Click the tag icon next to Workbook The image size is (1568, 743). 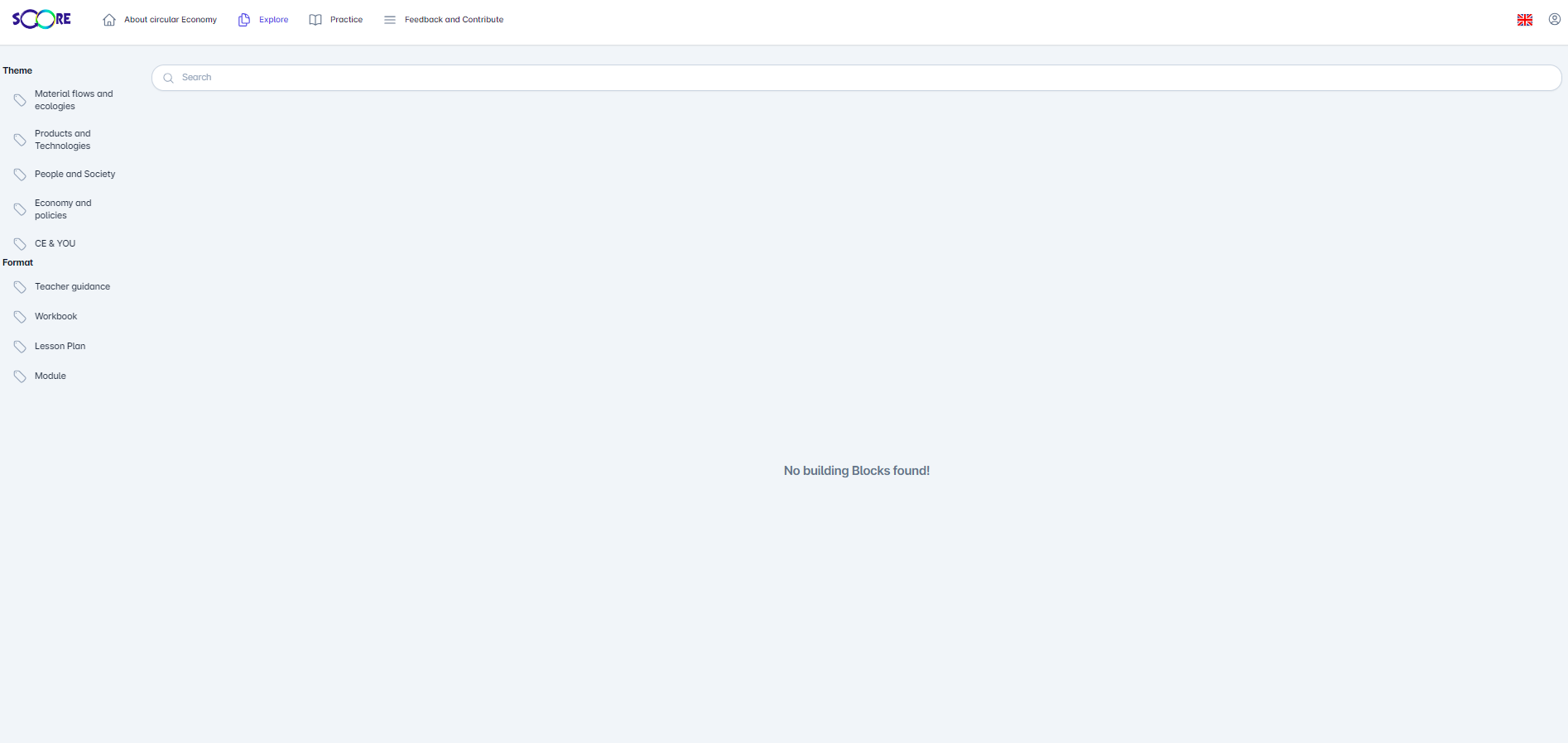(x=20, y=317)
